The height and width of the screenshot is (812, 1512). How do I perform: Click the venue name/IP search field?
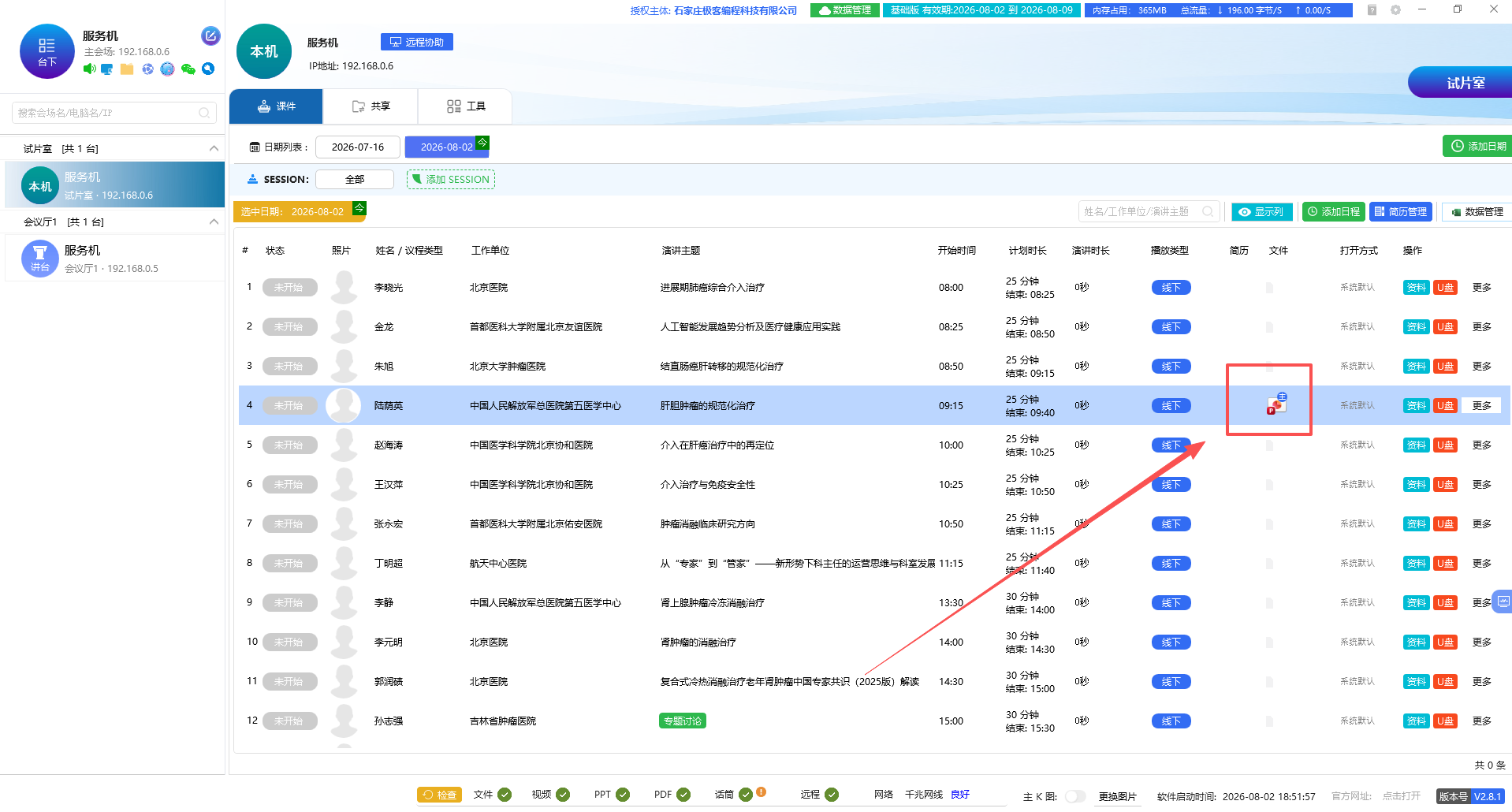[x=114, y=113]
